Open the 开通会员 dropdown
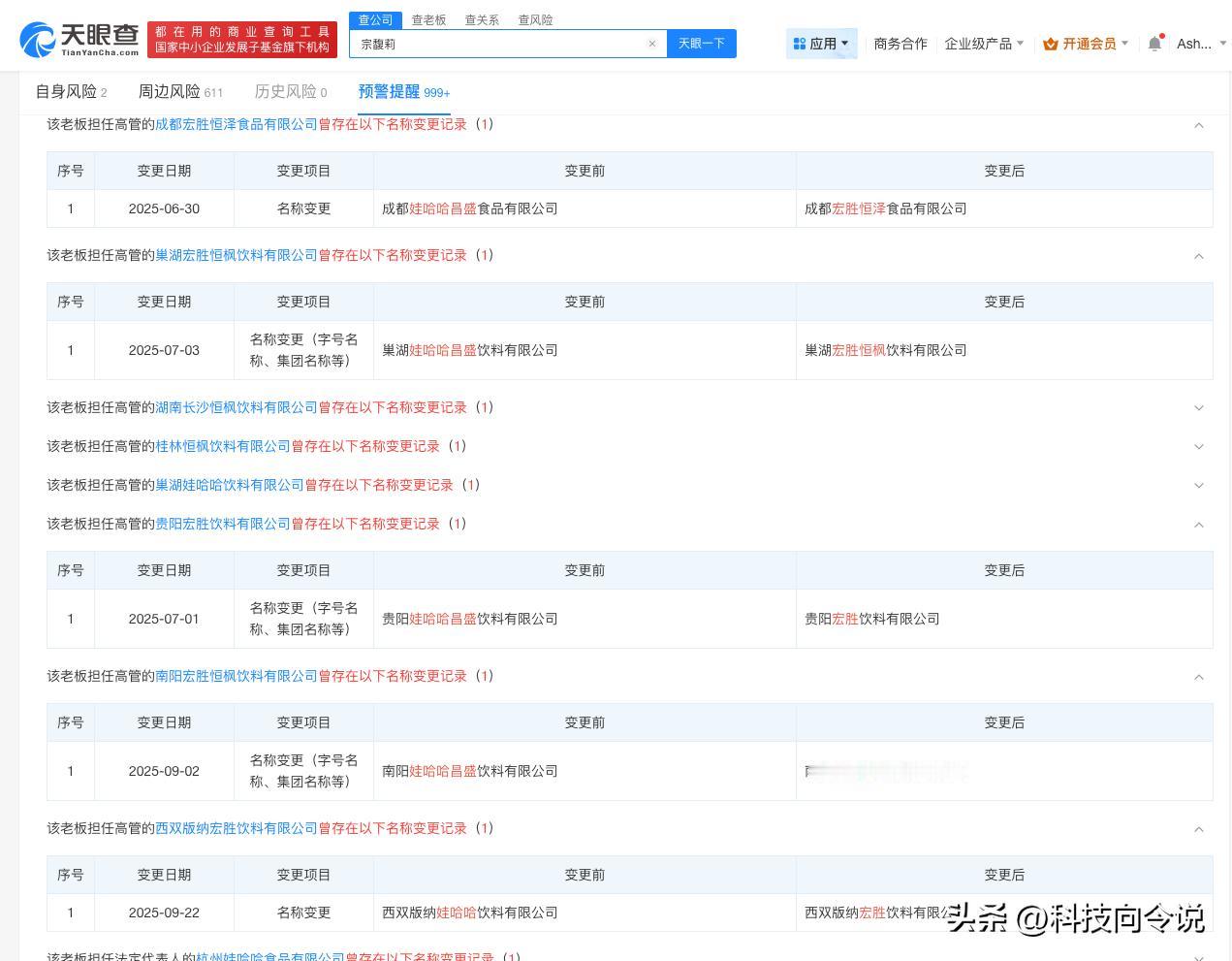The height and width of the screenshot is (961, 1232). tap(1086, 44)
